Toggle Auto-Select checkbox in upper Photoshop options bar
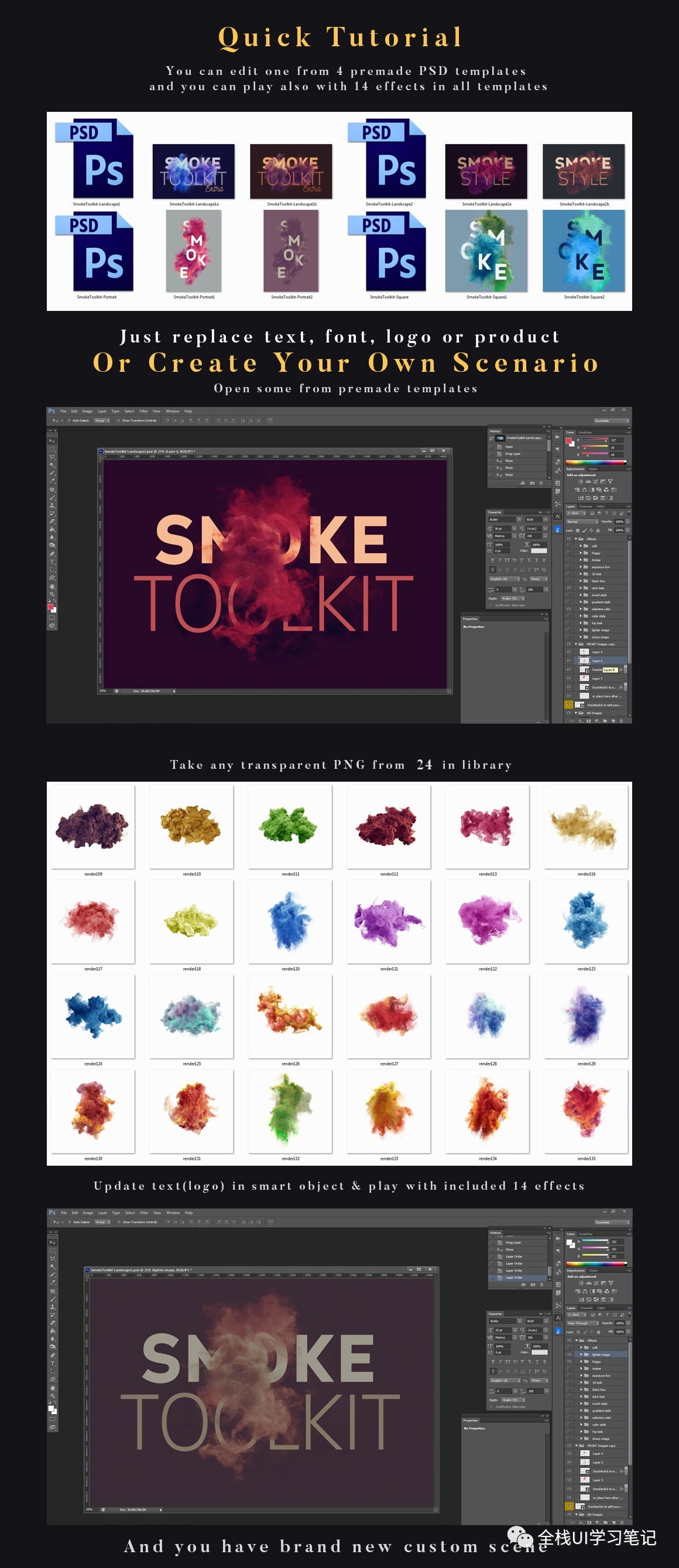679x1568 pixels. (69, 420)
